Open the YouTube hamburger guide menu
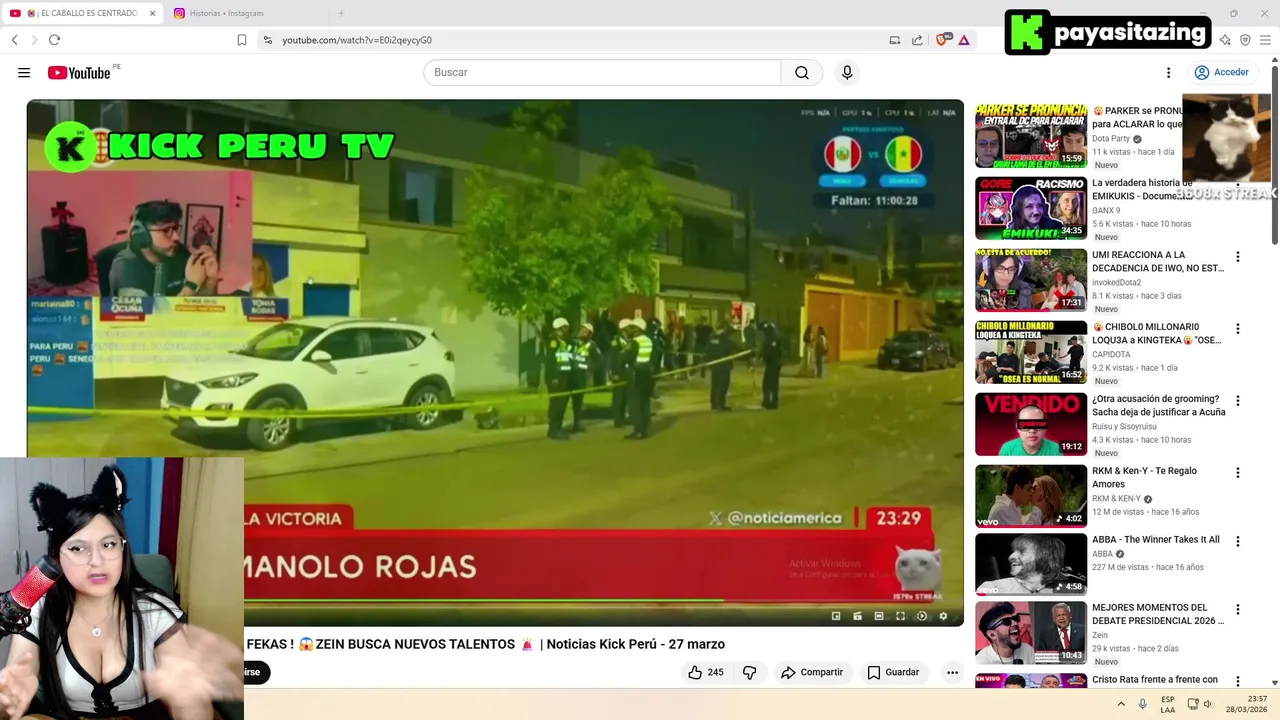Viewport: 1280px width, 720px height. [x=24, y=73]
